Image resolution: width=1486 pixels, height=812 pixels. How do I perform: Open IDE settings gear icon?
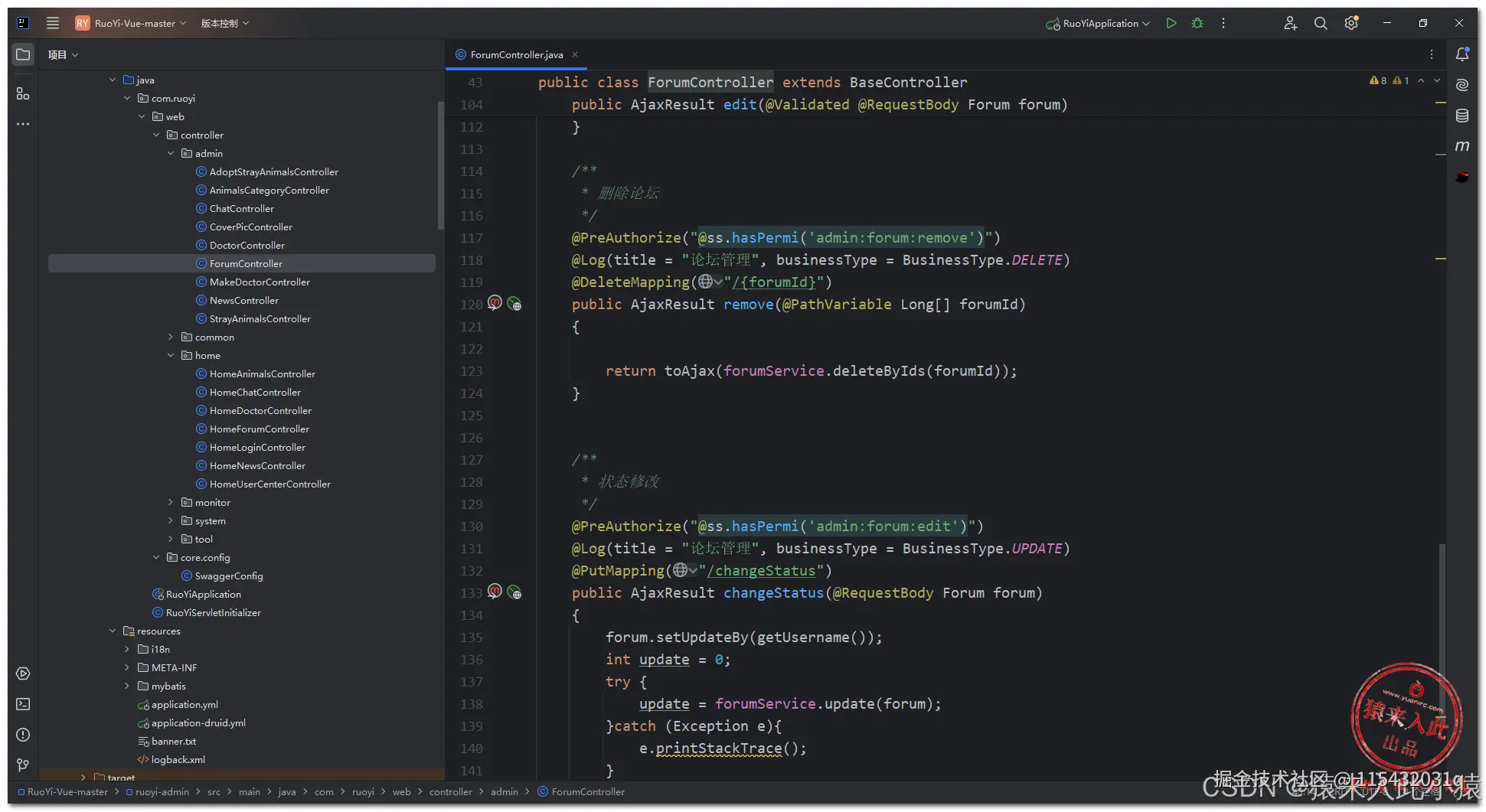click(1351, 23)
